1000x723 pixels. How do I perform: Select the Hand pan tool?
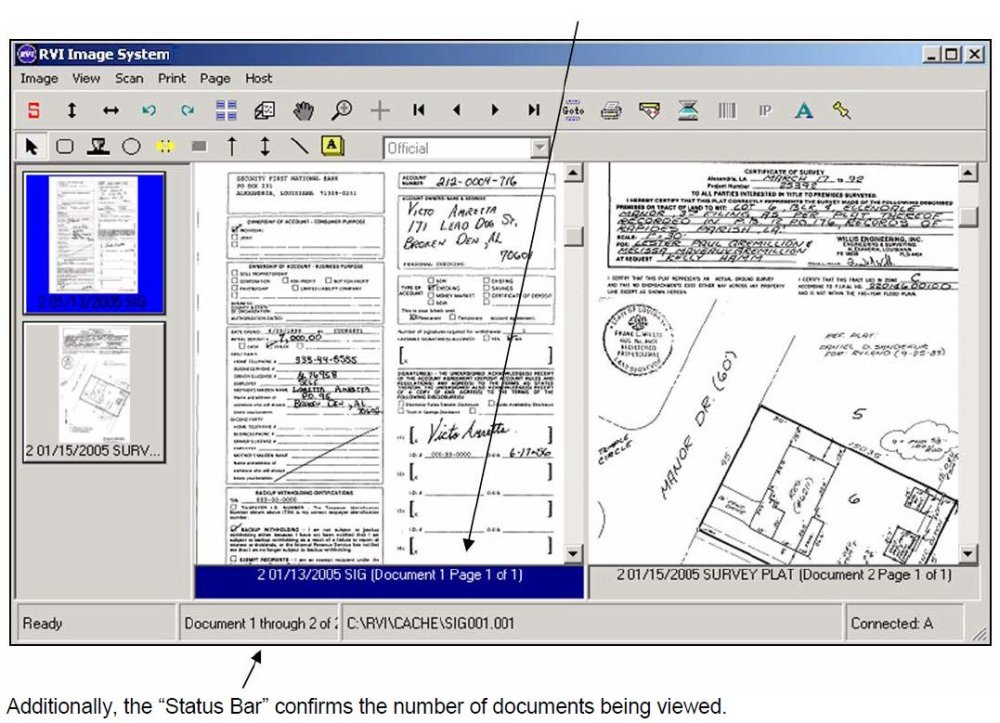[304, 113]
